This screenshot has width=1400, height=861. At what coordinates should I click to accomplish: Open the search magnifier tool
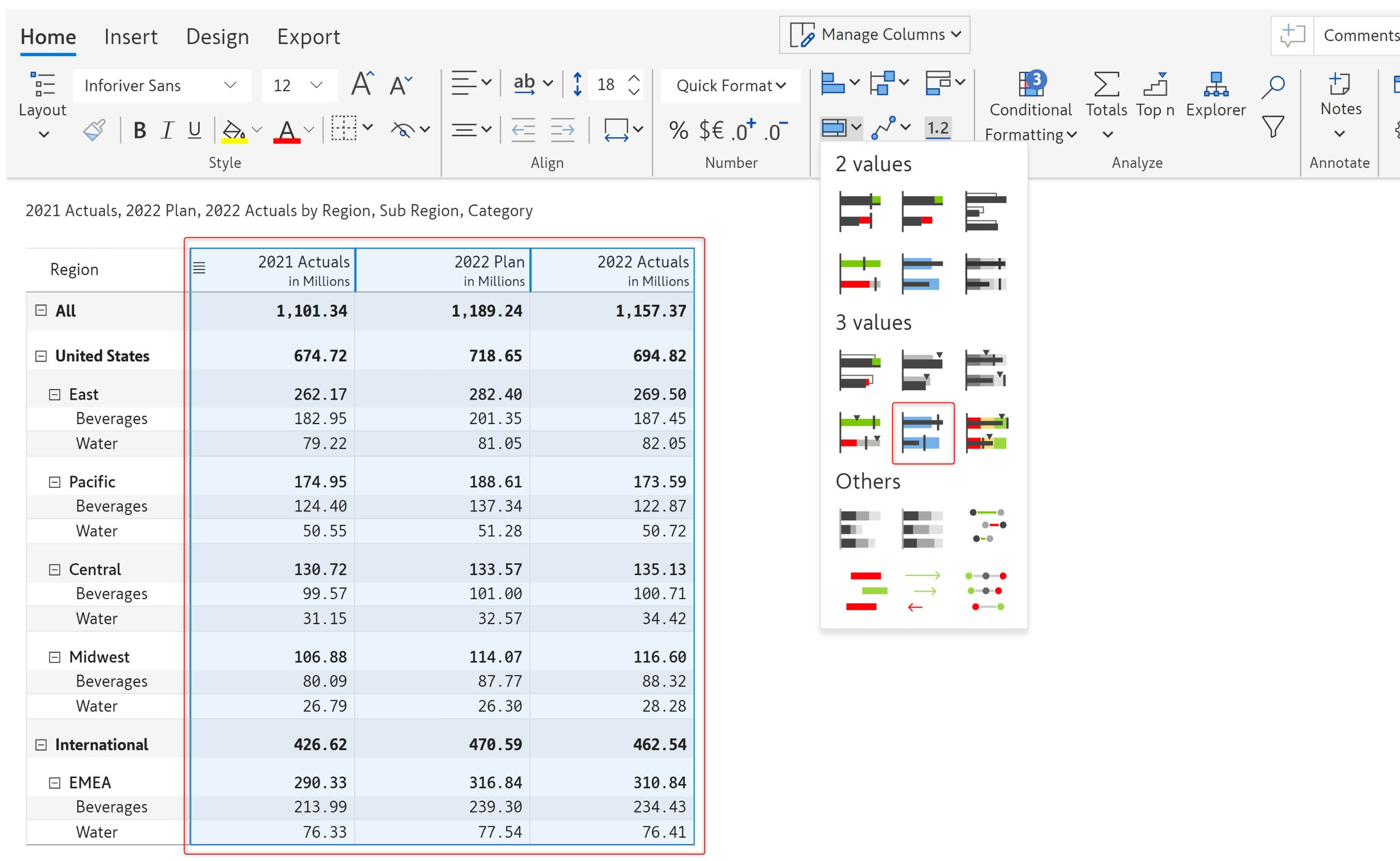click(1272, 86)
